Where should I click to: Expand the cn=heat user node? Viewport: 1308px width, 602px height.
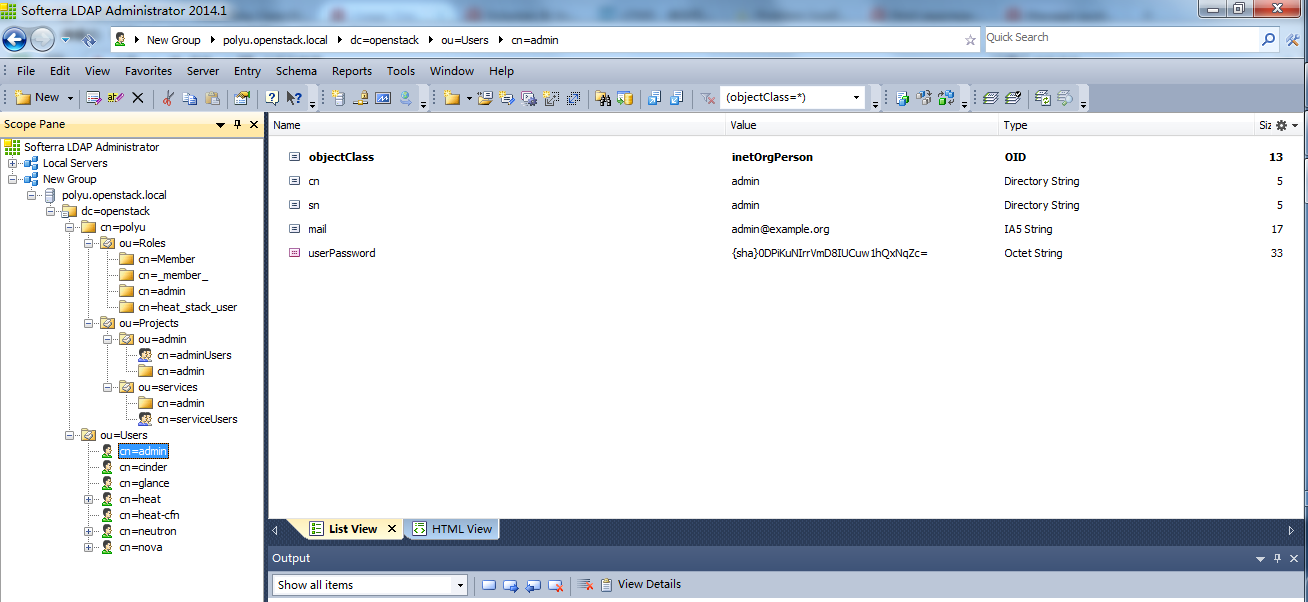pyautogui.click(x=89, y=499)
